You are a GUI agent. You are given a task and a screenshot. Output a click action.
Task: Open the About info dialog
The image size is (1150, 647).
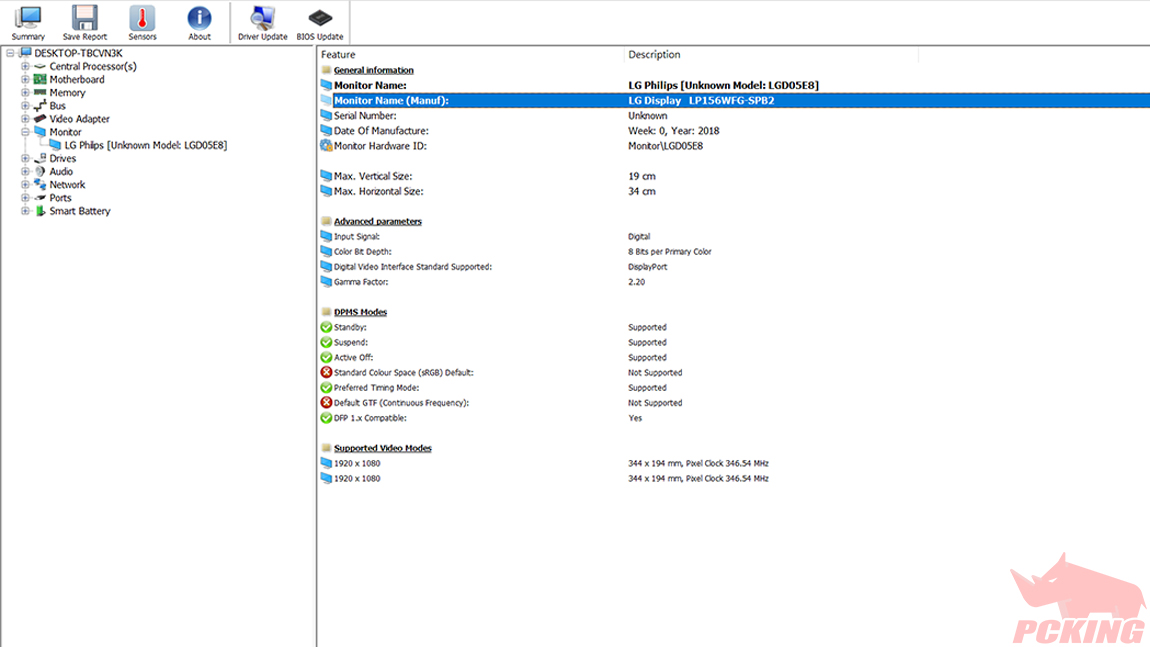pyautogui.click(x=199, y=22)
